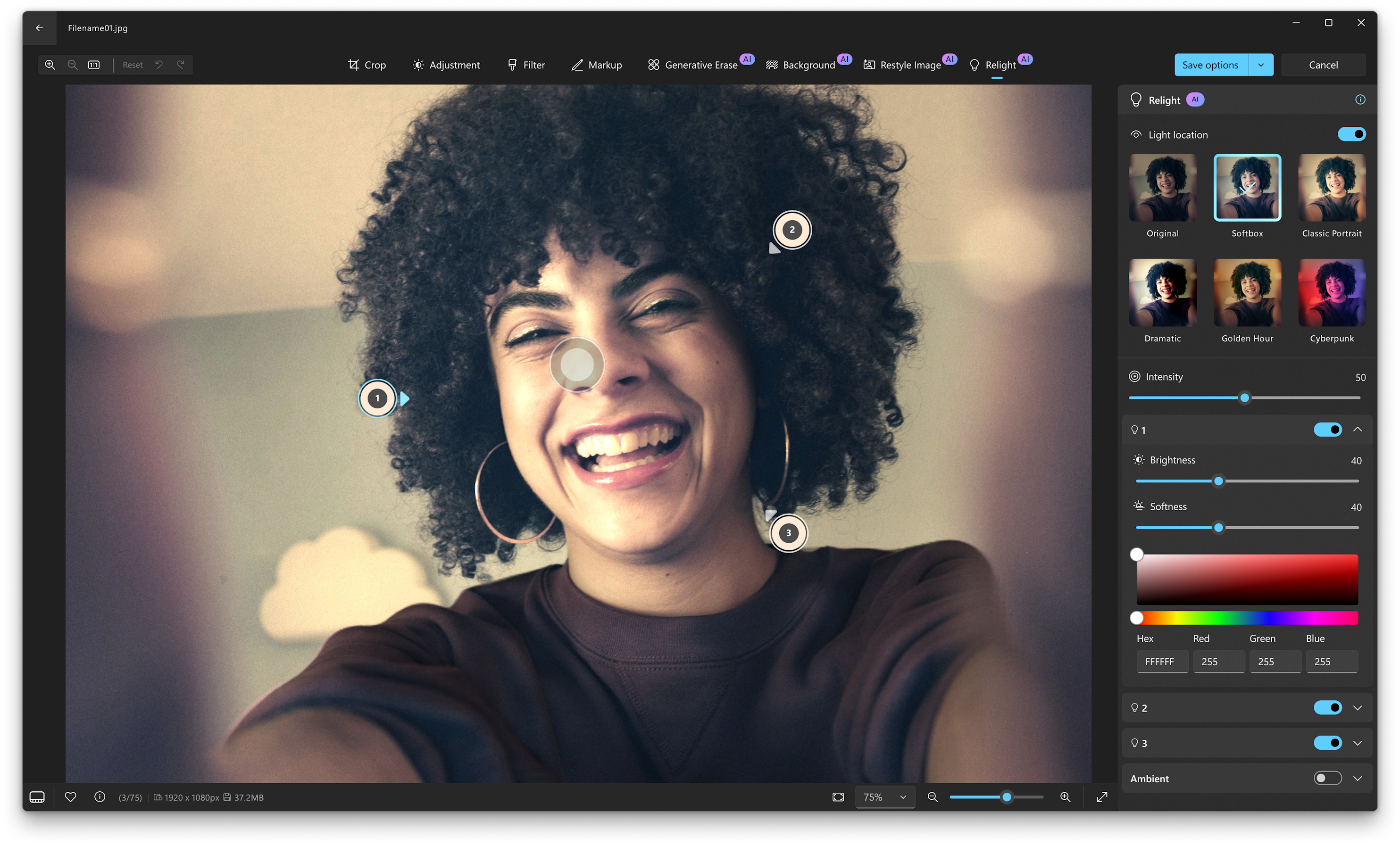The width and height of the screenshot is (1400, 845).
Task: Mark Filename01.jpg as a favorite
Action: [x=70, y=797]
